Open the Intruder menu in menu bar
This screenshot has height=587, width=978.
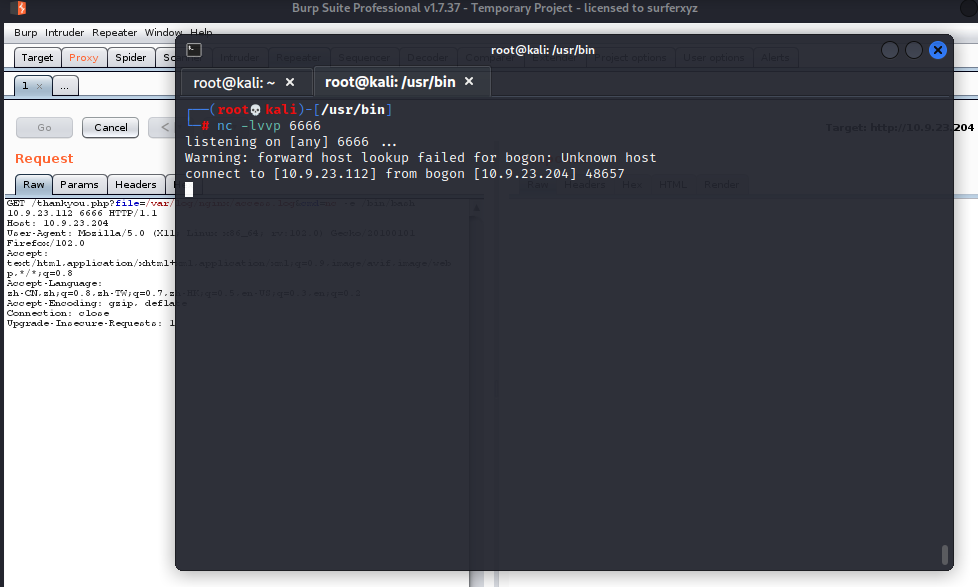[x=64, y=32]
